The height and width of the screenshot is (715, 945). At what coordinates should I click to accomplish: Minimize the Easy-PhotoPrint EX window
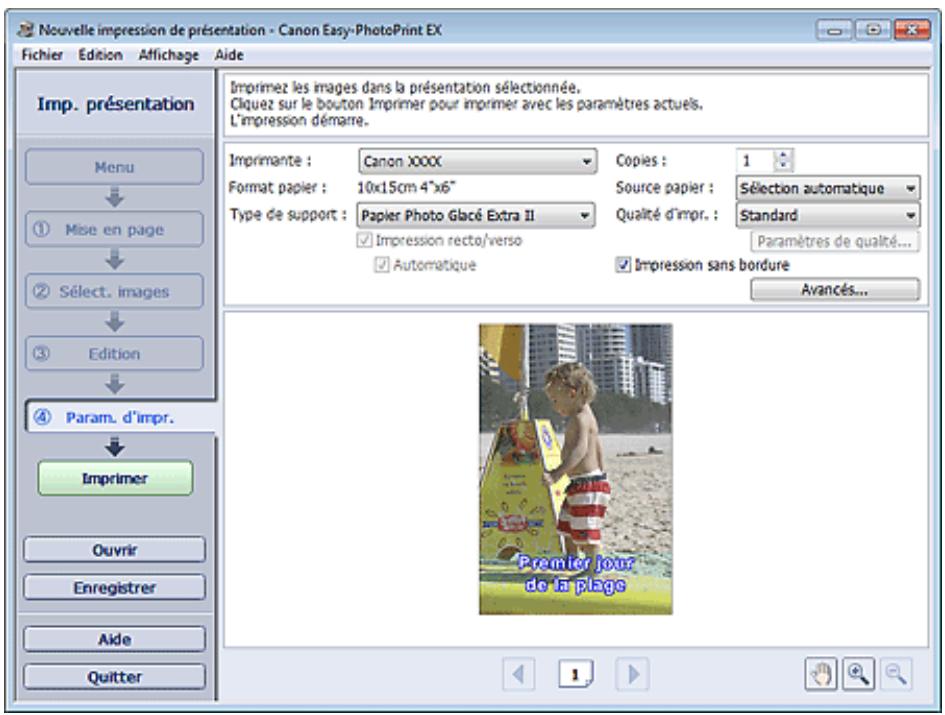click(834, 30)
